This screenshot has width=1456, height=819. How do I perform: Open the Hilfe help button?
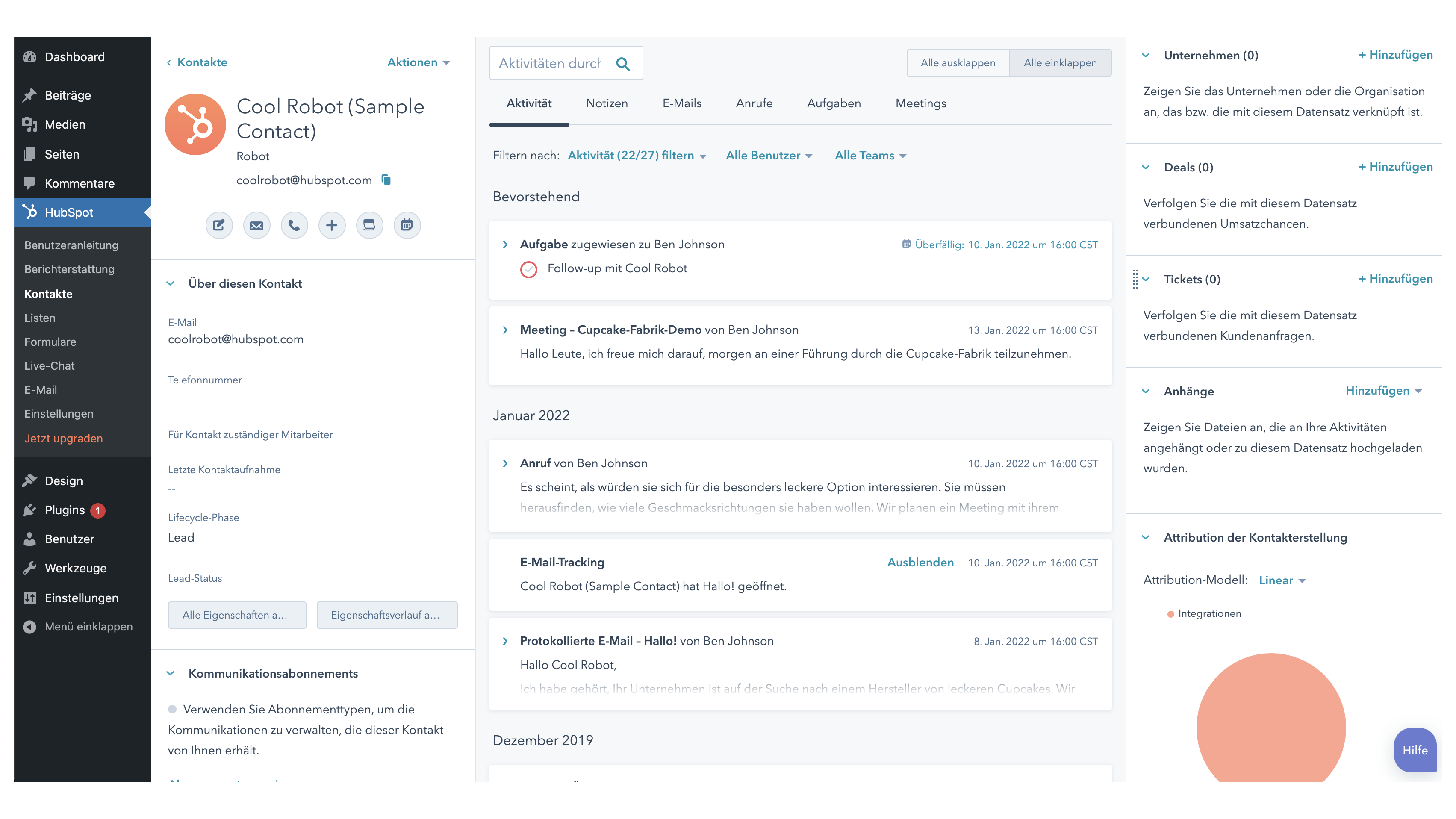click(1415, 750)
